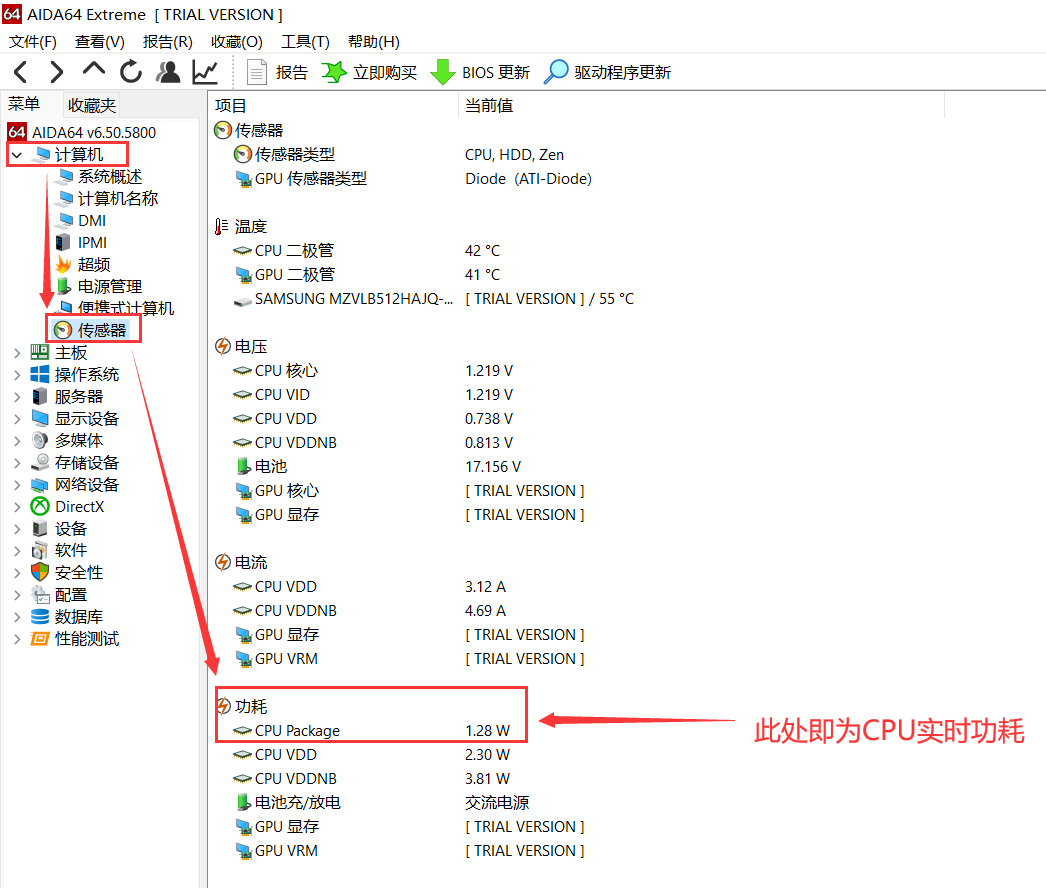Image resolution: width=1046 pixels, height=888 pixels.
Task: Click the BIOS 更新 green arrow icon
Action: coord(441,71)
